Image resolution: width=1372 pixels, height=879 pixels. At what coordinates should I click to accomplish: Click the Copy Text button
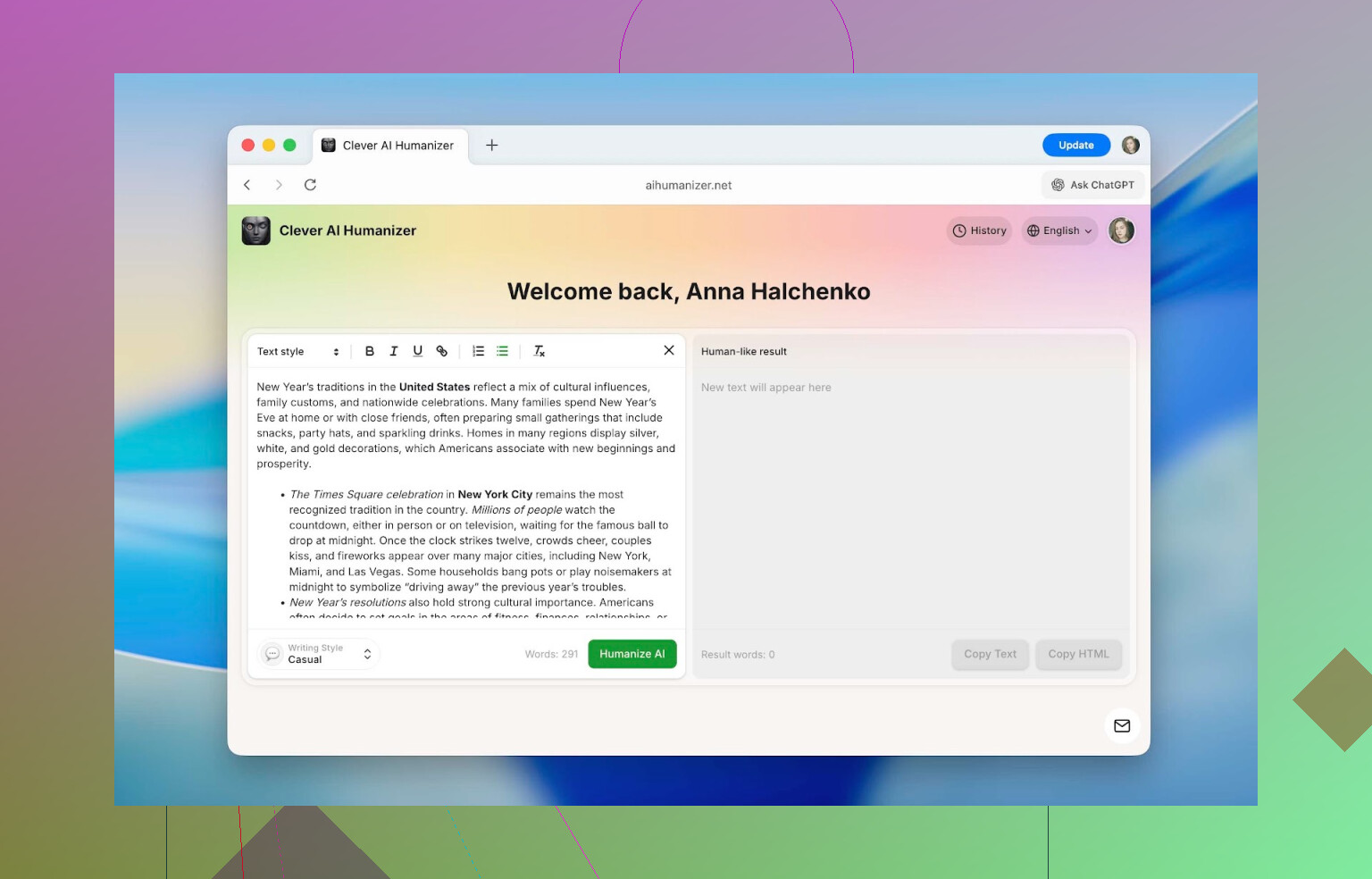coord(990,654)
